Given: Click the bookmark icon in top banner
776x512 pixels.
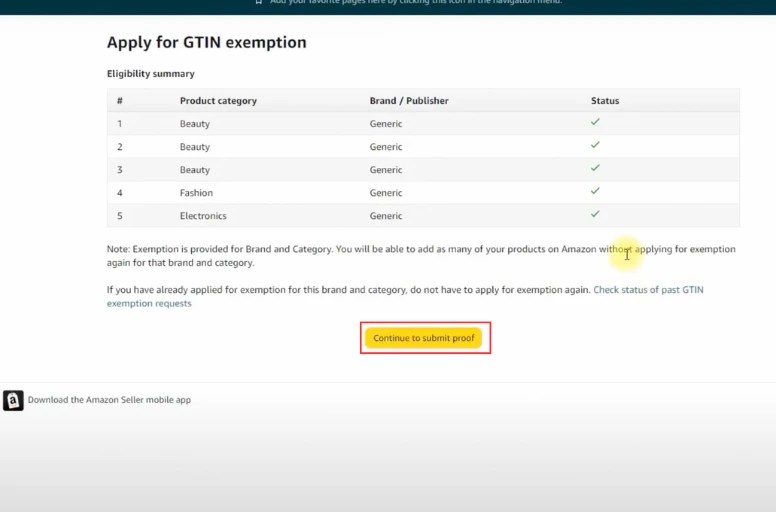Looking at the screenshot, I should (258, 2).
